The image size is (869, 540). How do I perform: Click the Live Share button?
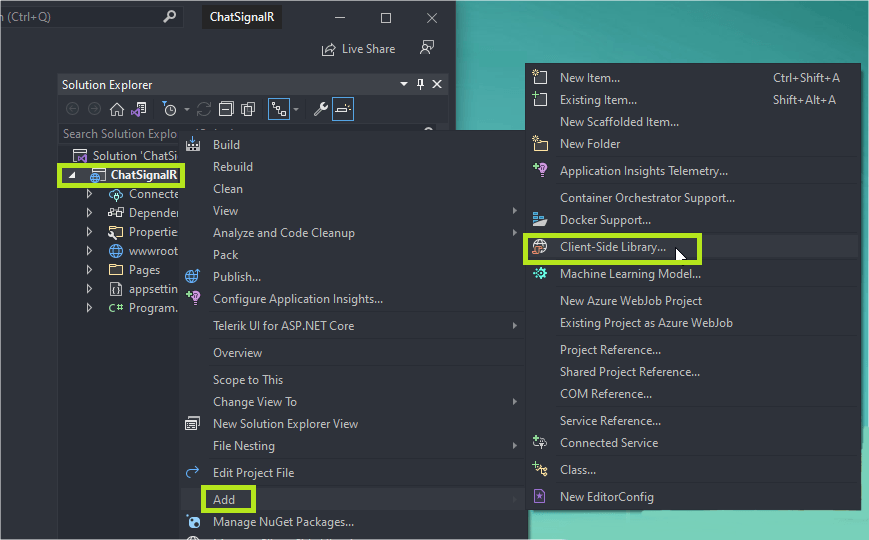pyautogui.click(x=359, y=49)
